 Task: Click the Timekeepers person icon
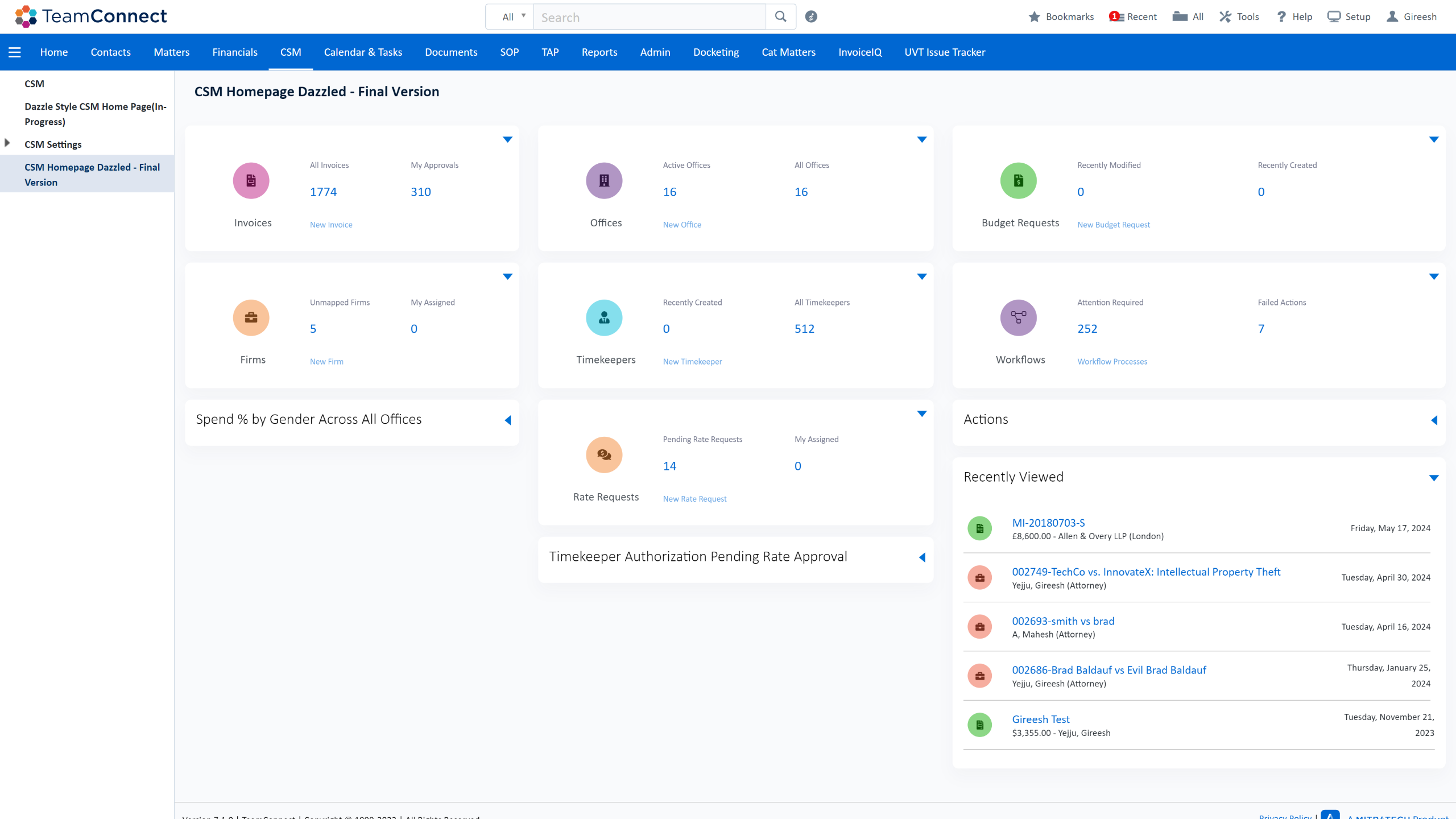(x=604, y=317)
